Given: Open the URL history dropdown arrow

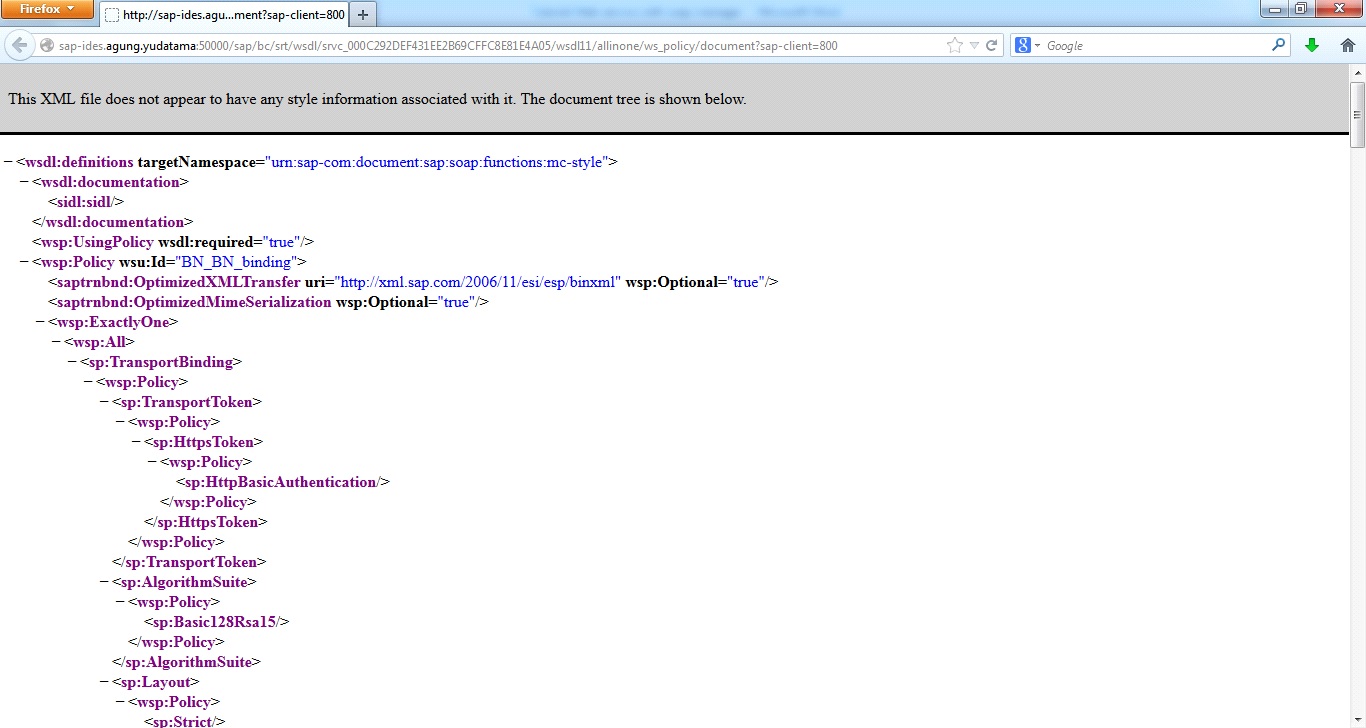Looking at the screenshot, I should 974,45.
